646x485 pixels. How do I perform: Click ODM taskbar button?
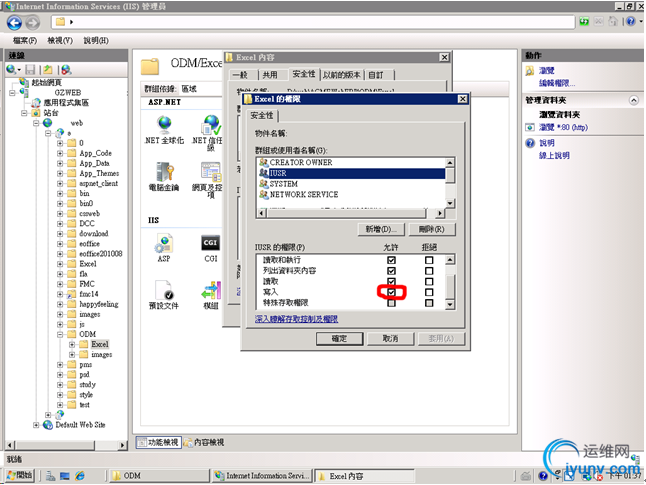tap(160, 476)
